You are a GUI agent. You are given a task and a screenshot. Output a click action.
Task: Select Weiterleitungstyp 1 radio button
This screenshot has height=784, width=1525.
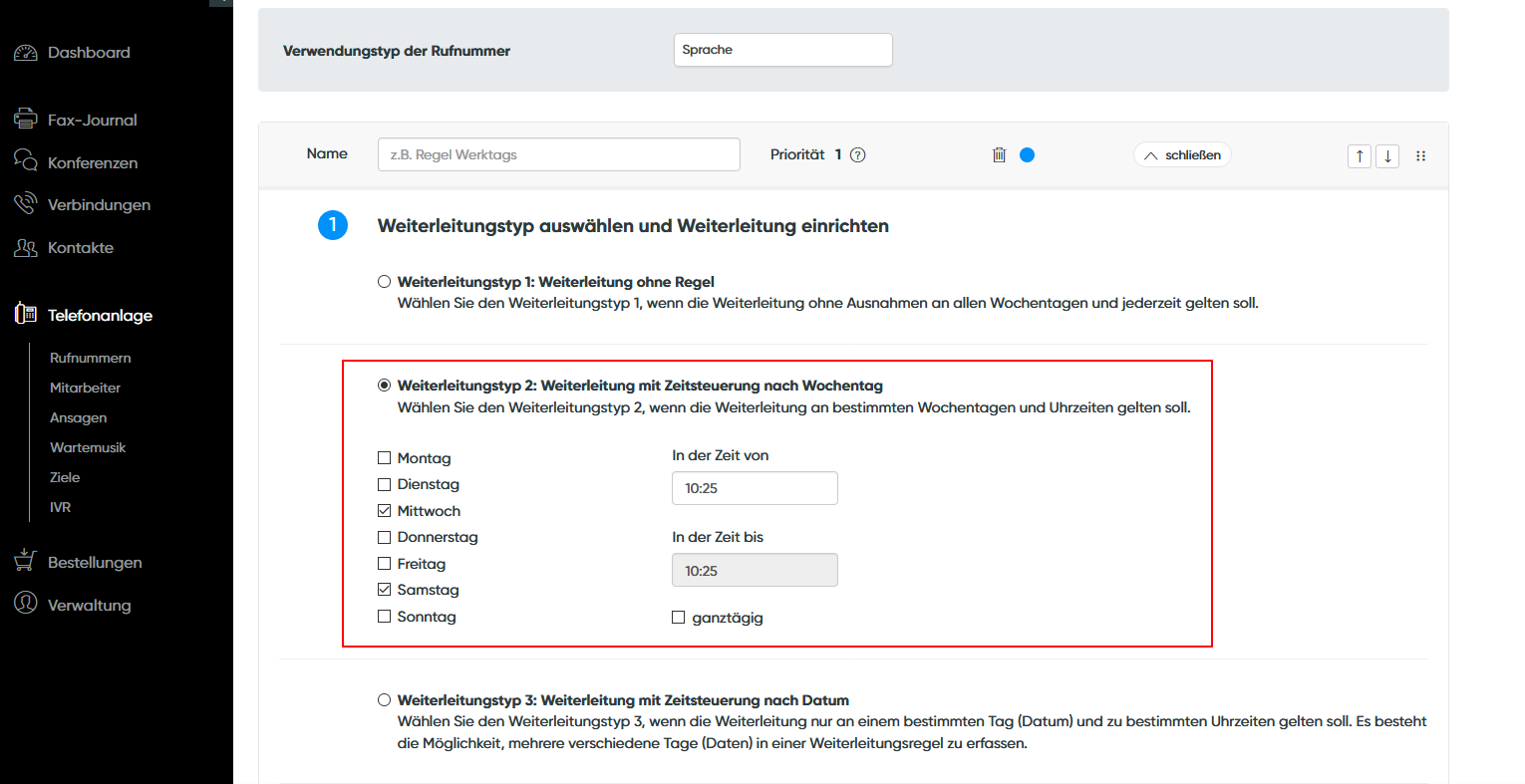point(385,282)
